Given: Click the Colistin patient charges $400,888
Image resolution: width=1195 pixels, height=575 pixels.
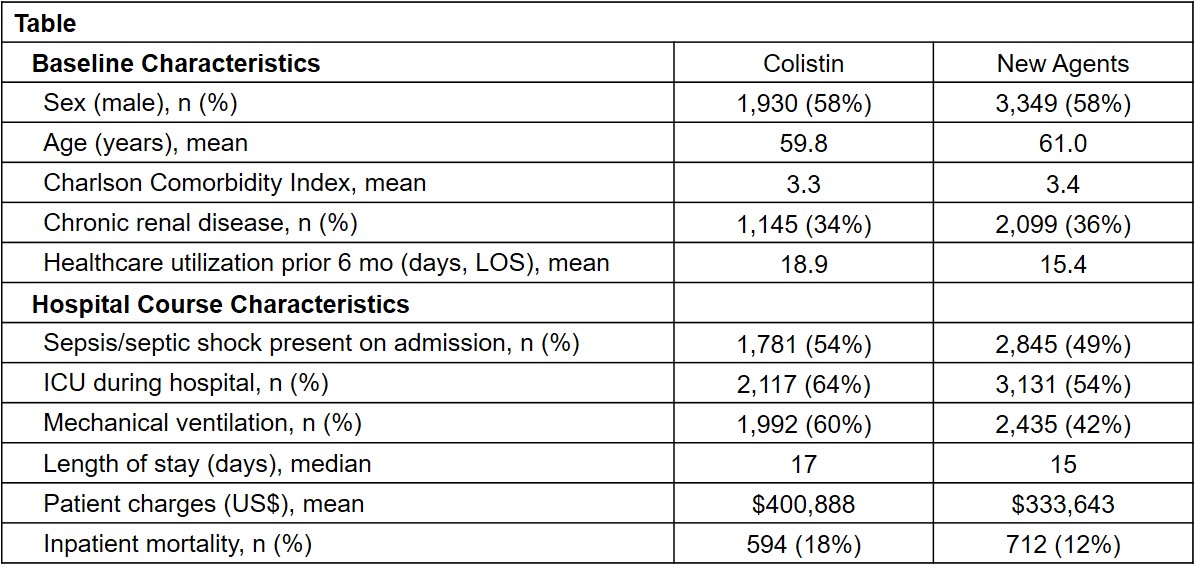Looking at the screenshot, I should [x=803, y=504].
